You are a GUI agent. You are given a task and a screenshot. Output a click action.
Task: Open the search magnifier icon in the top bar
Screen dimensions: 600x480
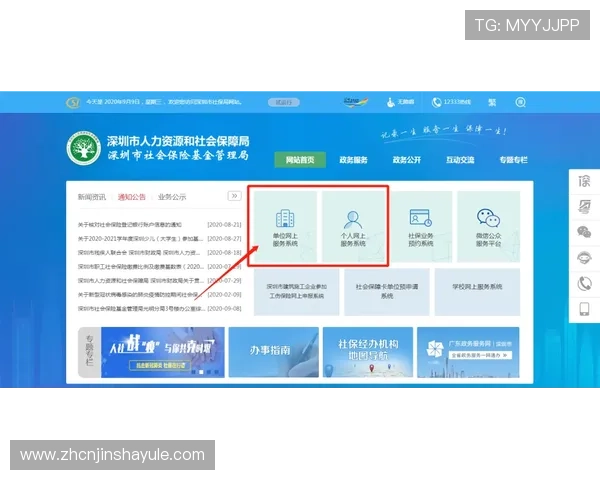520,102
